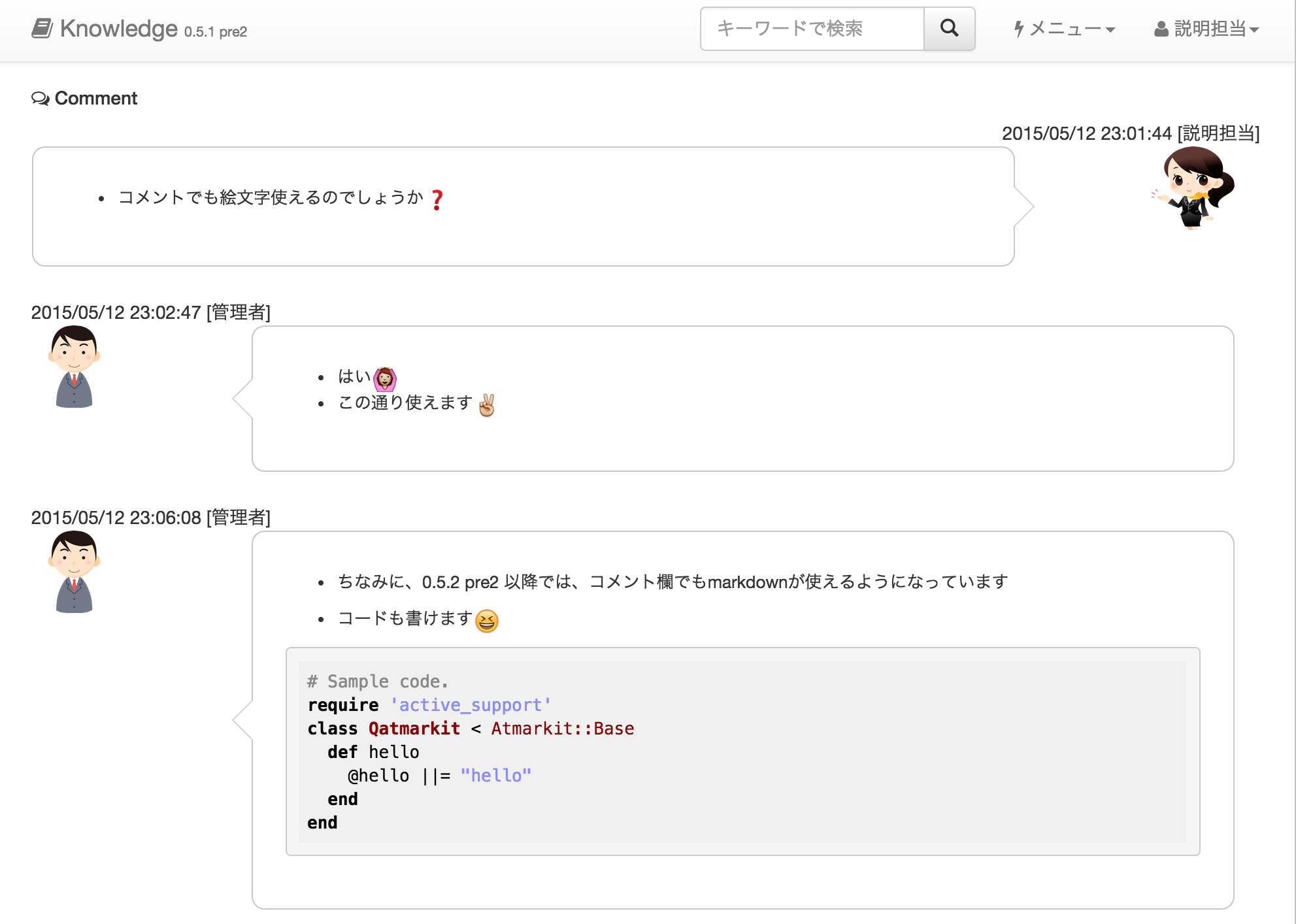Click the caret arrow beside 説明担当
Viewport: 1296px width, 924px height.
point(1254,30)
